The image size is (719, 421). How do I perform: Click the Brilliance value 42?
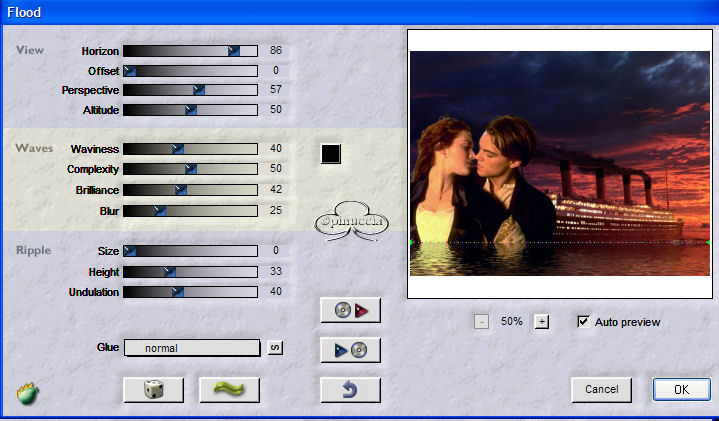click(x=276, y=189)
